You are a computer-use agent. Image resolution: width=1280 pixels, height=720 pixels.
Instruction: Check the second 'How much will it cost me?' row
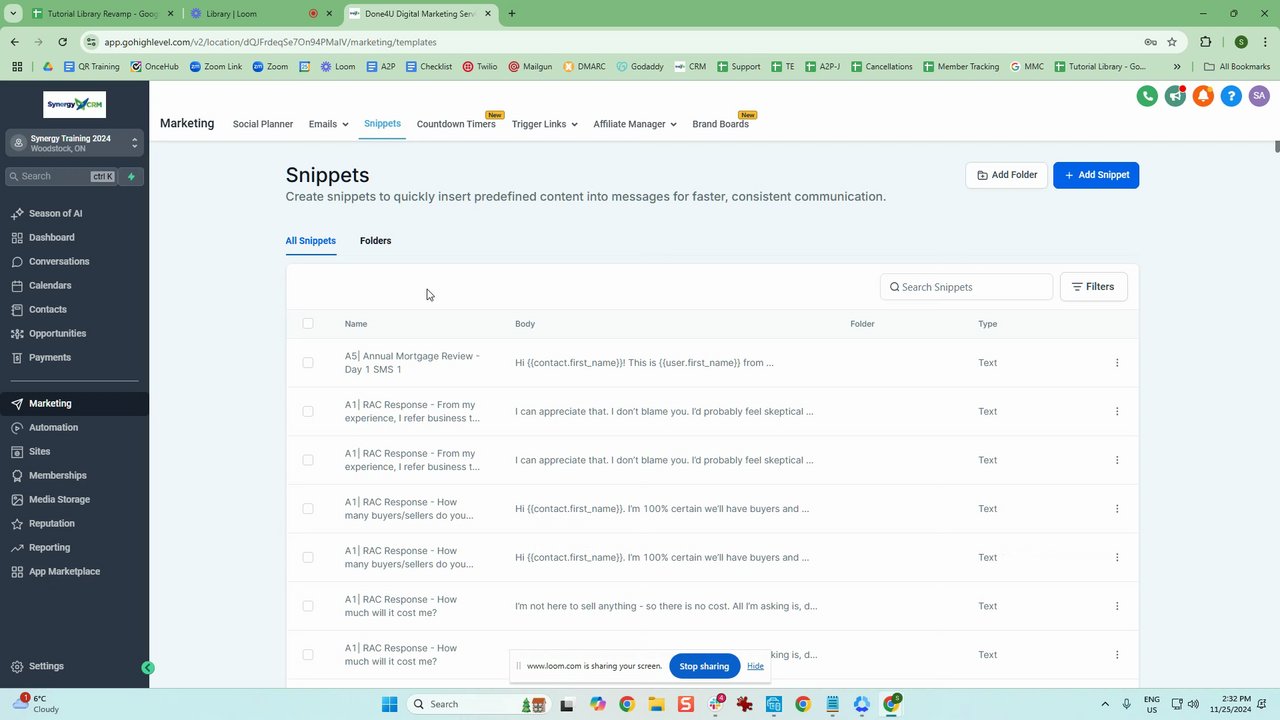[x=308, y=654]
